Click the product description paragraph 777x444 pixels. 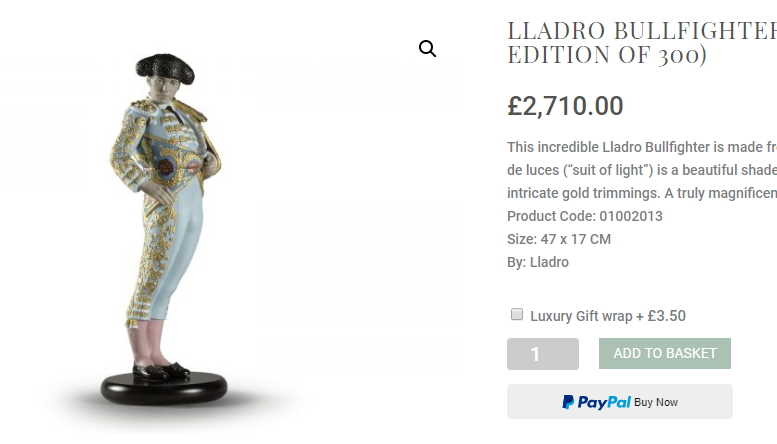coord(642,170)
